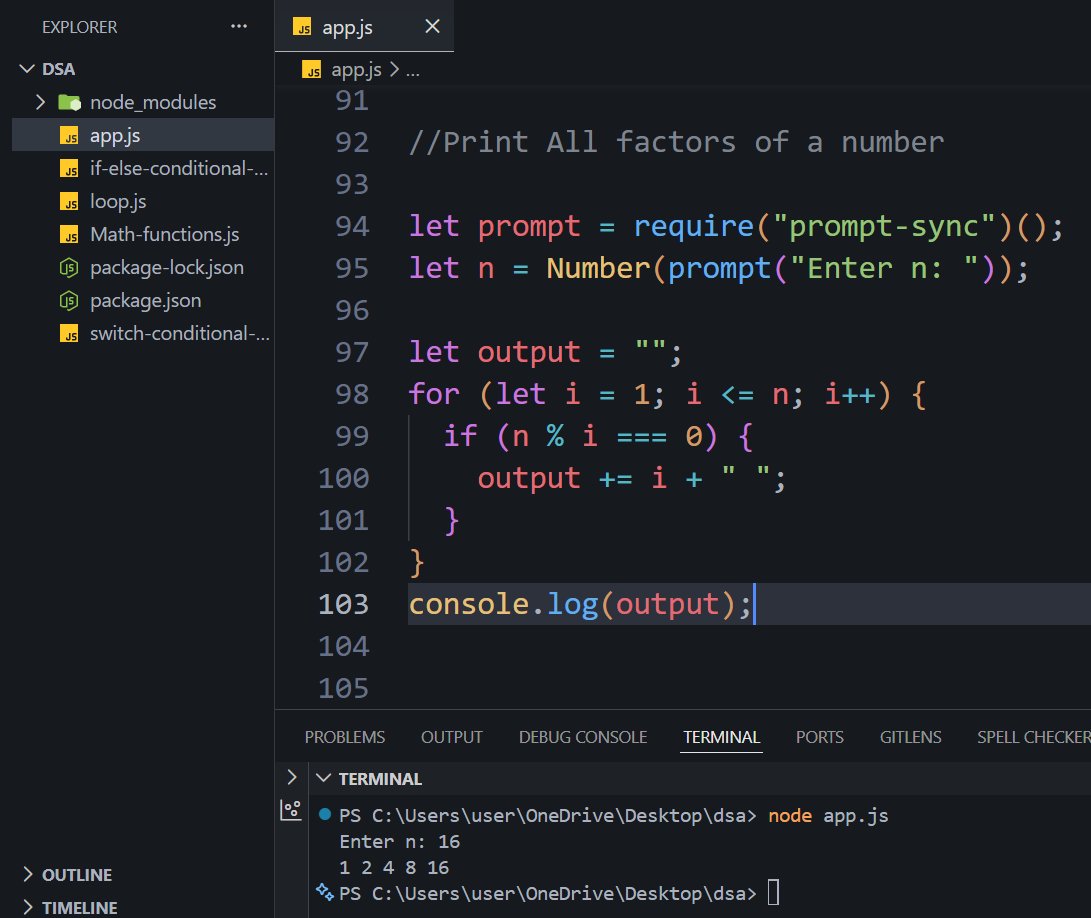
Task: Click the EXPLORER panel title
Action: click(x=79, y=27)
